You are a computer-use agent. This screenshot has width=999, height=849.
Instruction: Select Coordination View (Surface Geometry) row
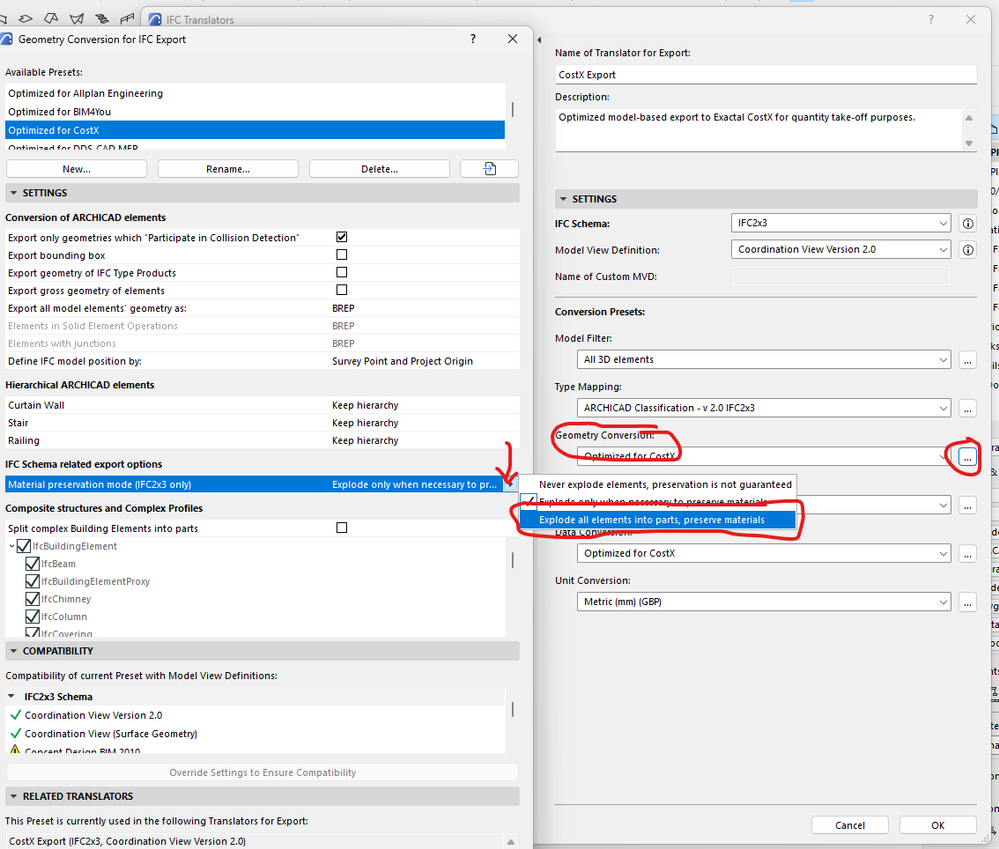point(255,734)
